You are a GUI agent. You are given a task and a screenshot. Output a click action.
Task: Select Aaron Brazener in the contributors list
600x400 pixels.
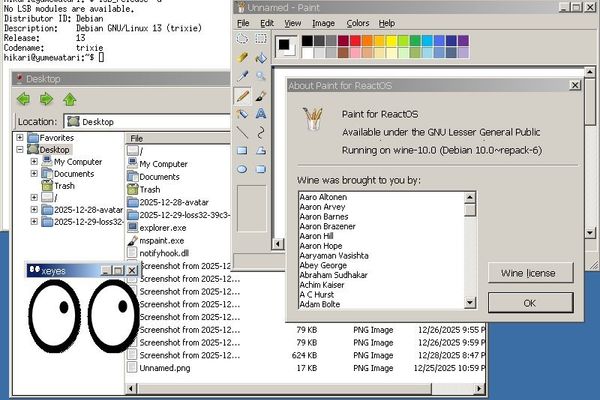327,226
